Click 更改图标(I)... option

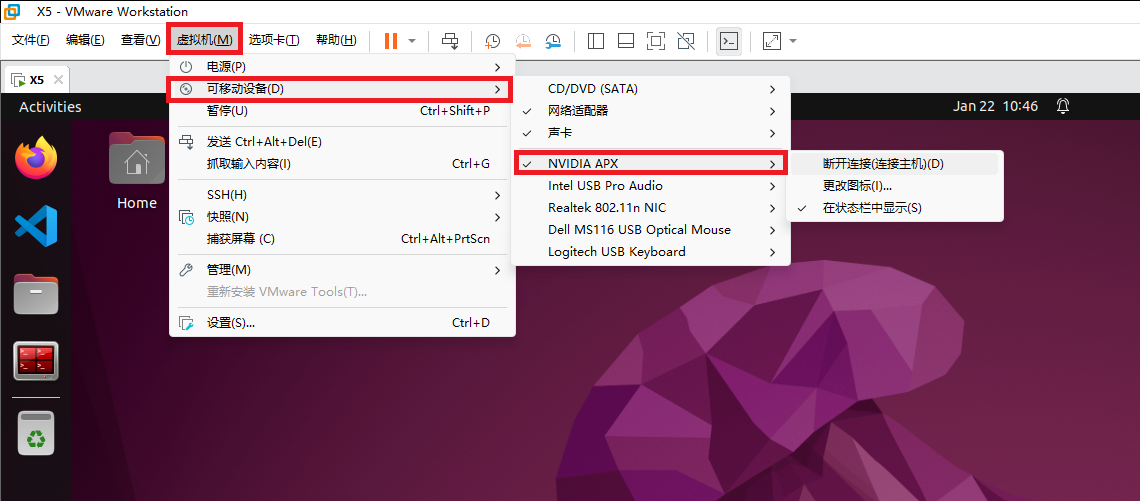pos(857,186)
